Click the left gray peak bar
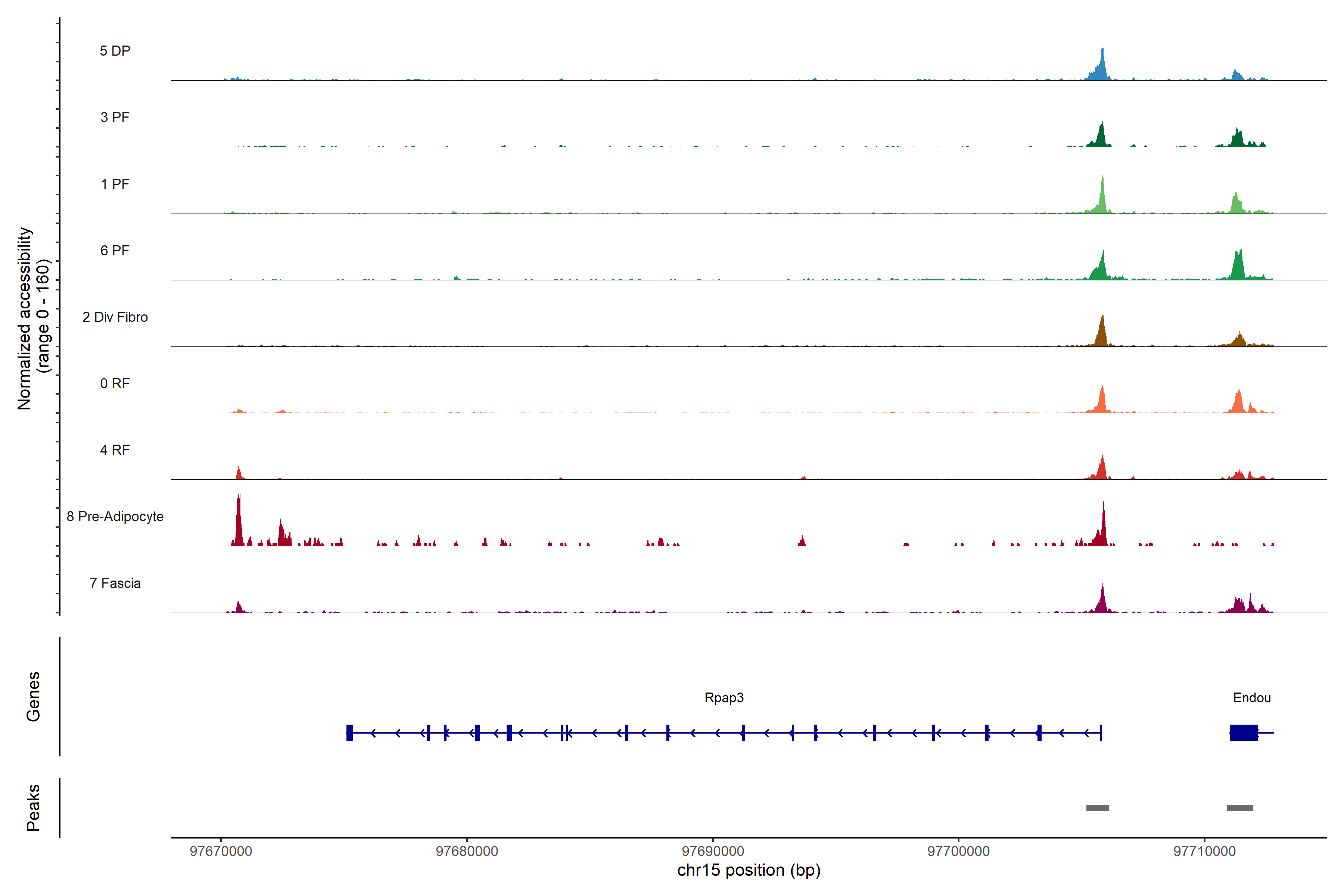The width and height of the screenshot is (1344, 896). point(1098,808)
